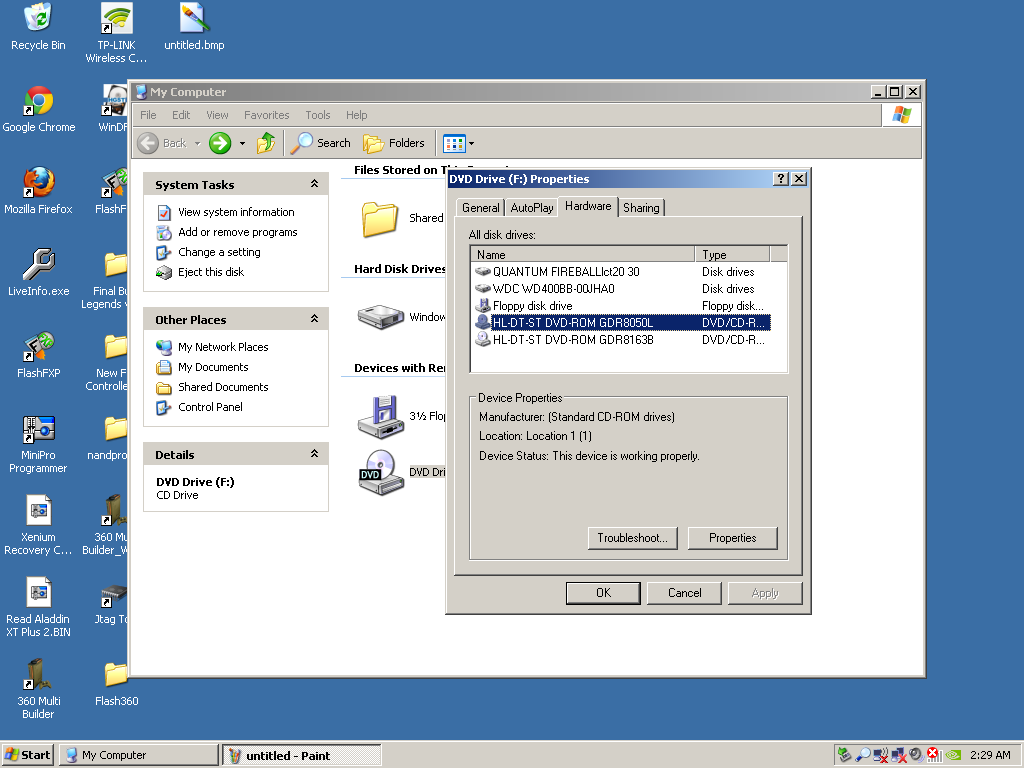Select the Shared Documents folder icon in file list
Screen dimensions: 1024x768
[x=379, y=218]
